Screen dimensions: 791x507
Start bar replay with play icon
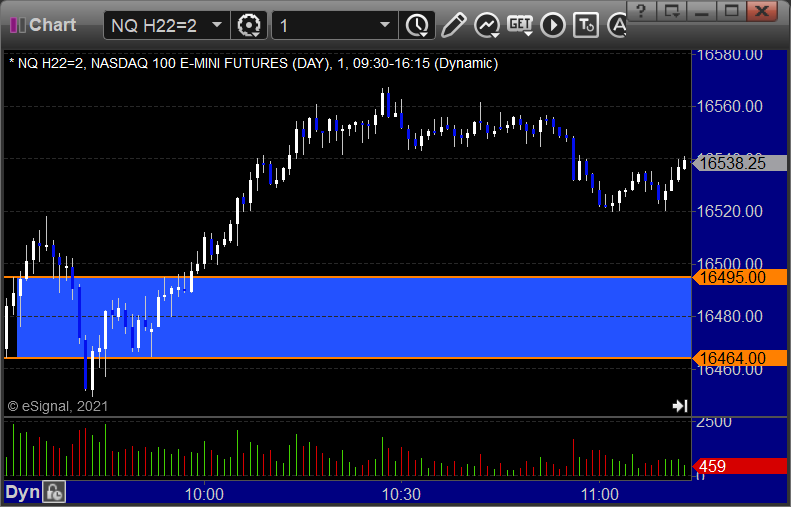pos(553,25)
